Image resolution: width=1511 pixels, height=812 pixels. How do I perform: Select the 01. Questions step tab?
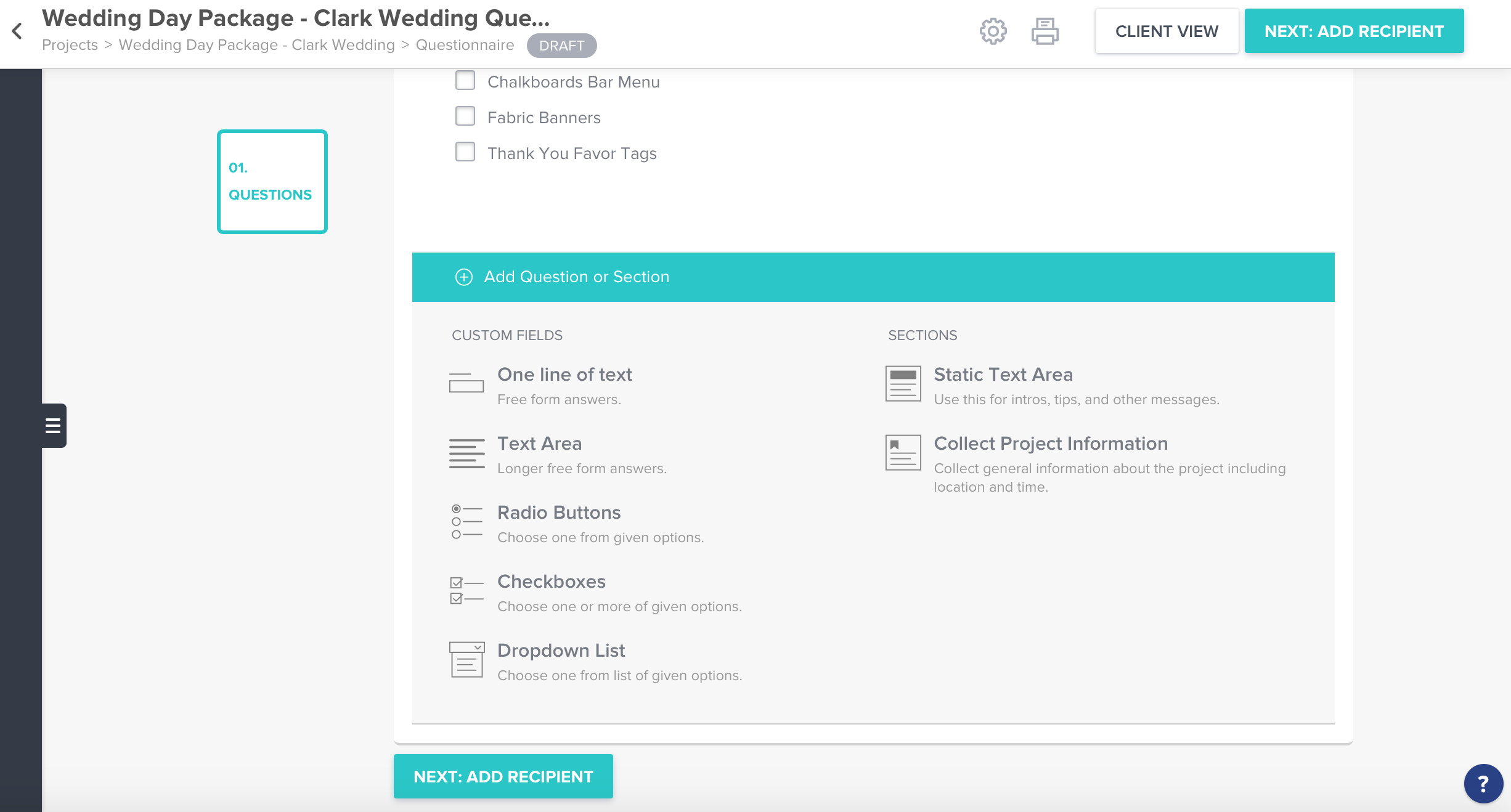tap(272, 182)
